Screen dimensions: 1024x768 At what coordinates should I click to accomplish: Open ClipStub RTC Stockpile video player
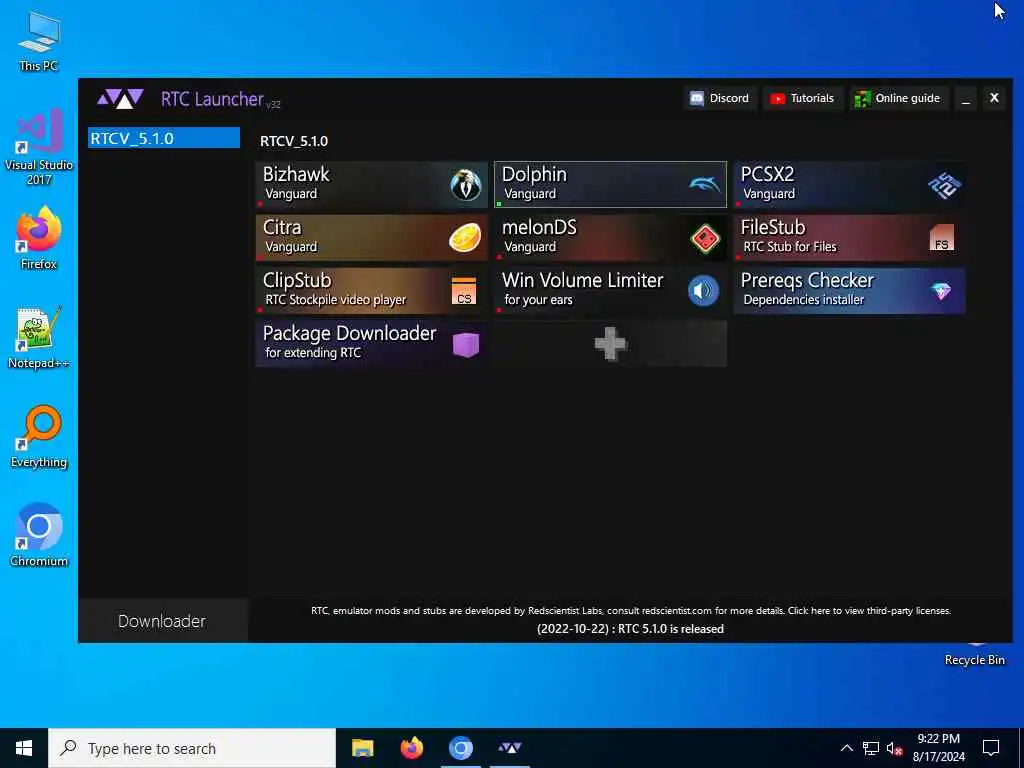point(372,291)
